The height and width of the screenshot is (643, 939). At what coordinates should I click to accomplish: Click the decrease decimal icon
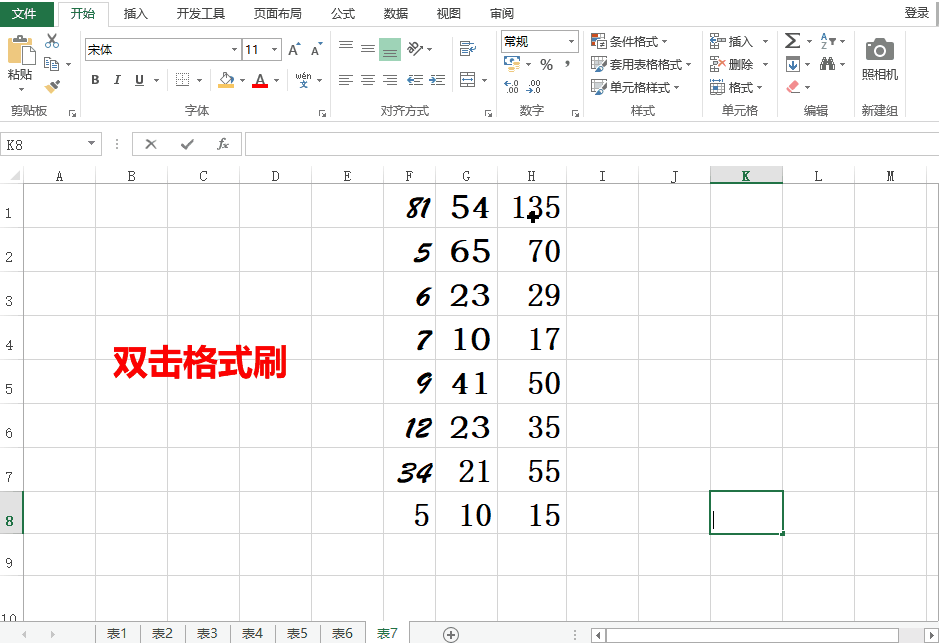coord(533,87)
